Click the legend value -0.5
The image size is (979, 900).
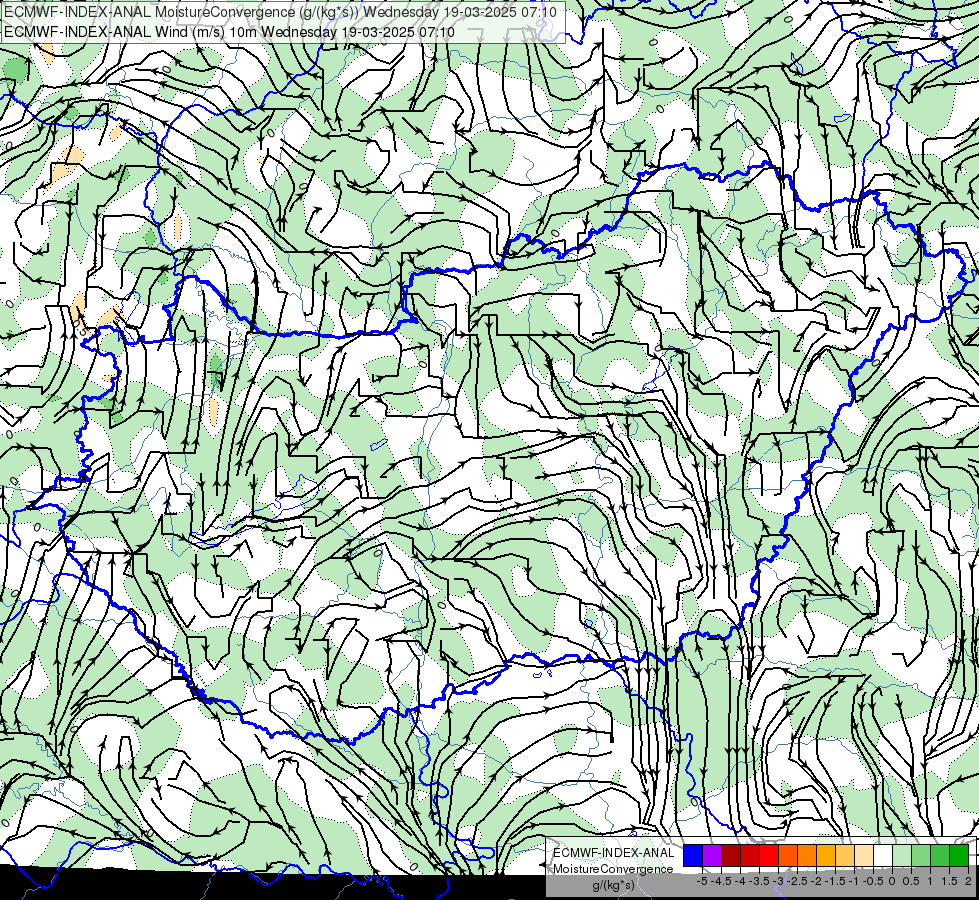[872, 881]
